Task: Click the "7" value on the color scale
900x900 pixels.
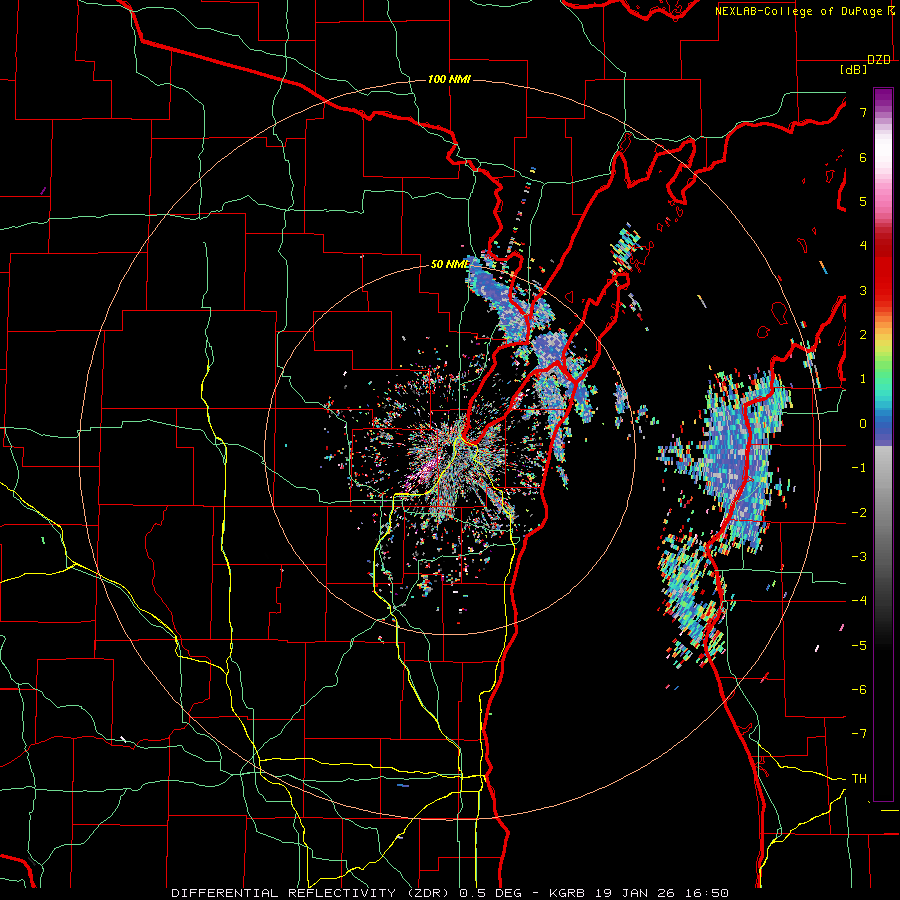Action: click(863, 112)
